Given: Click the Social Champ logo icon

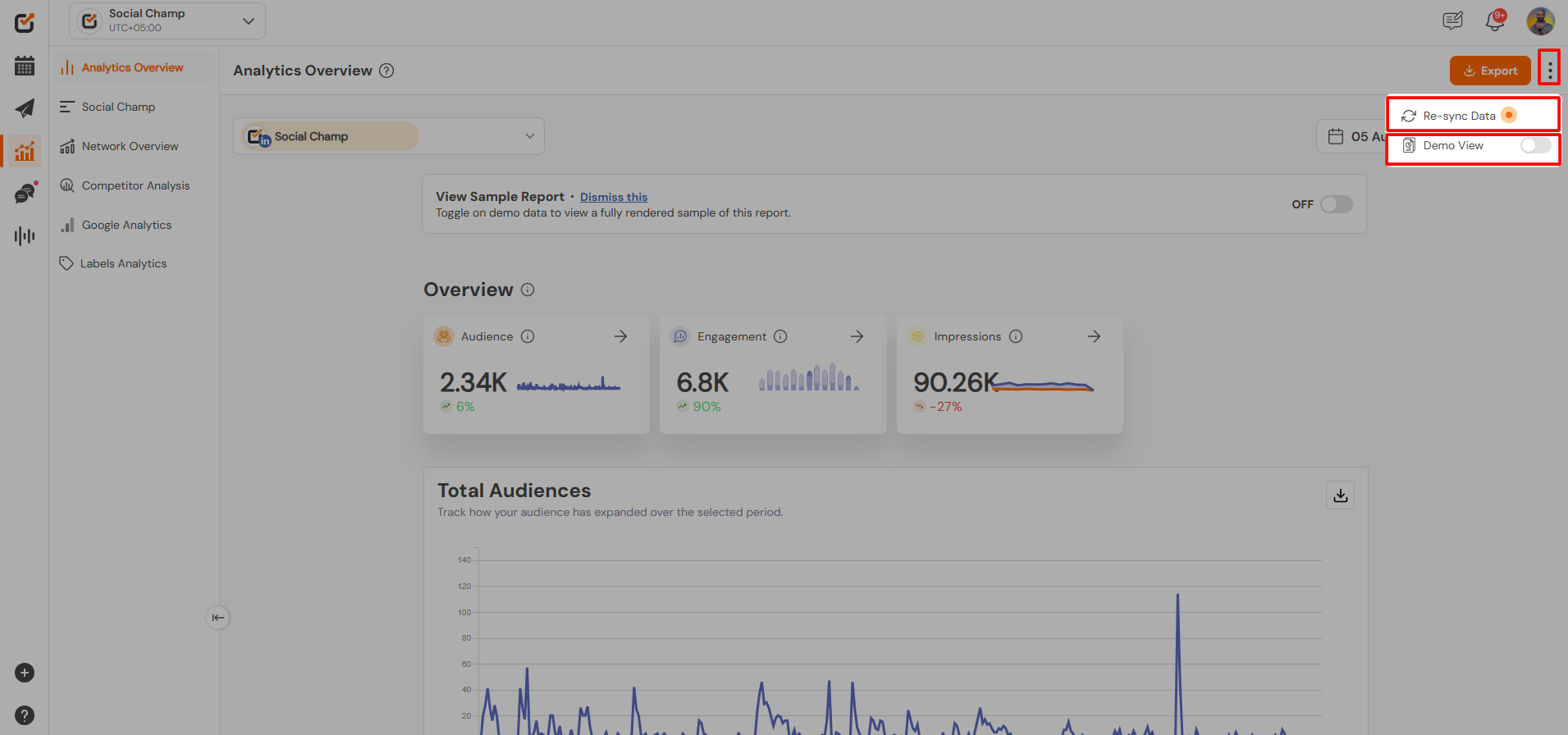Looking at the screenshot, I should point(25,22).
